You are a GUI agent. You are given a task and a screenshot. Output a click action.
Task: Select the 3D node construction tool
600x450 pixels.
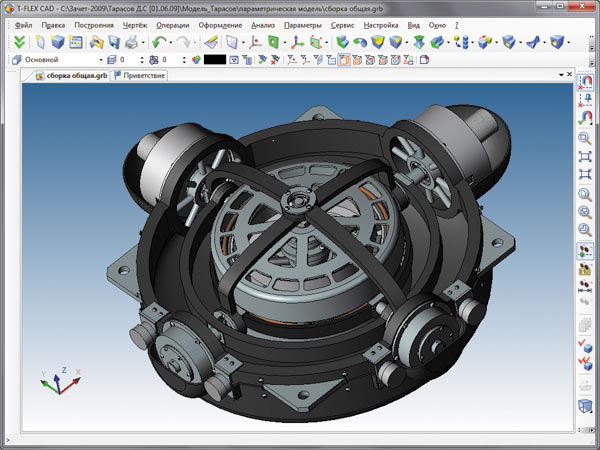255,42
